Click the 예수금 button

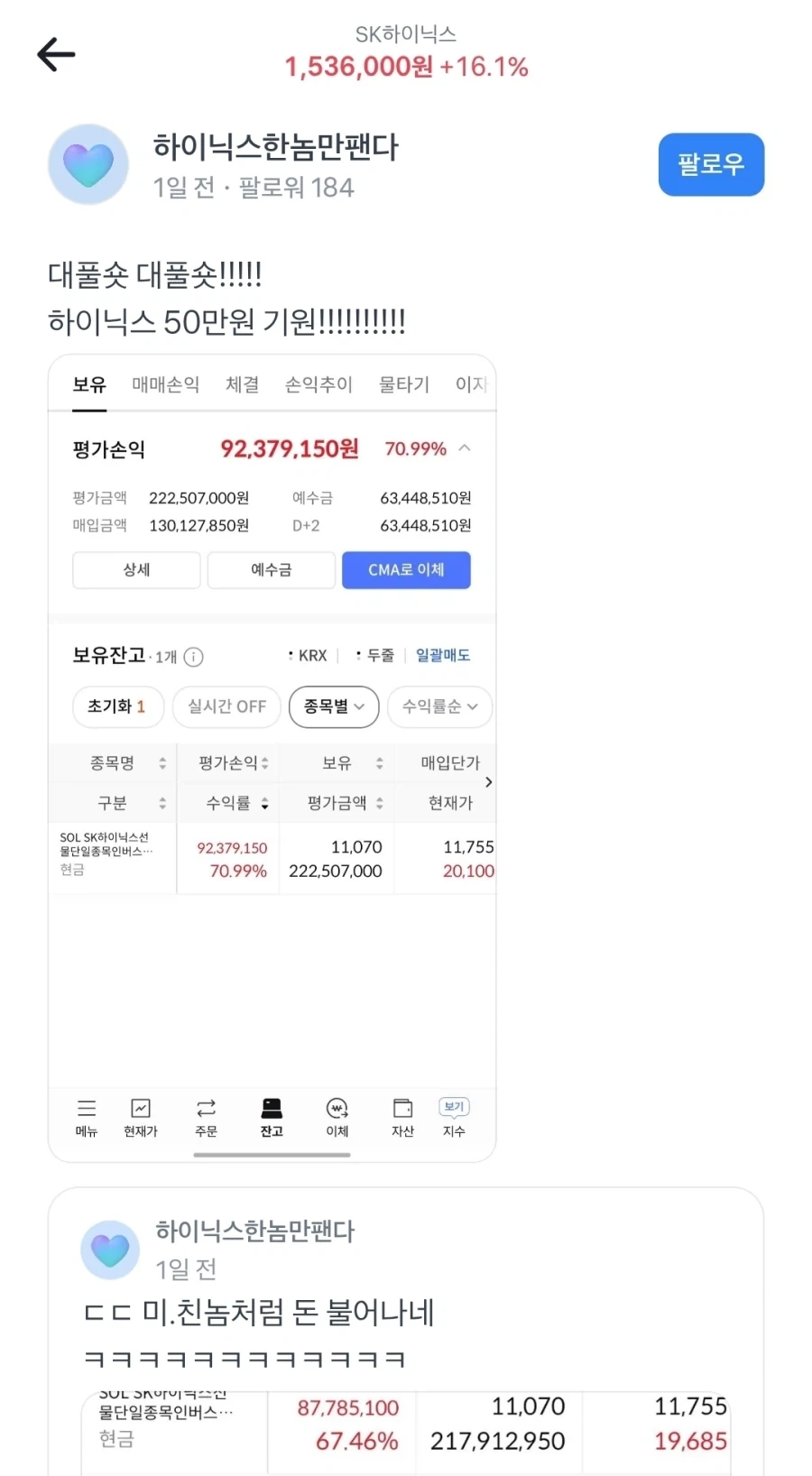pyautogui.click(x=272, y=570)
